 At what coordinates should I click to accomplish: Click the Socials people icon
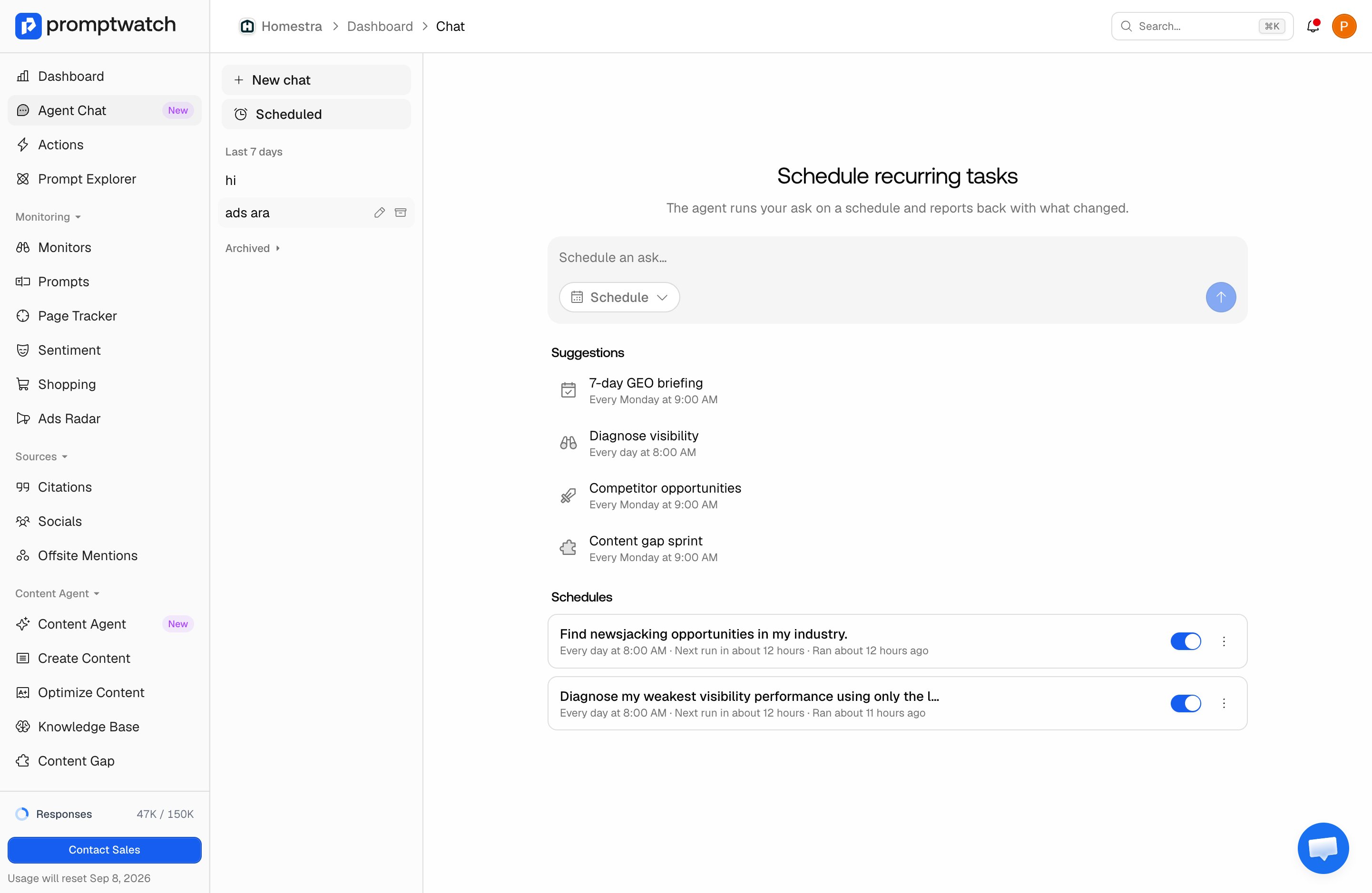click(23, 521)
